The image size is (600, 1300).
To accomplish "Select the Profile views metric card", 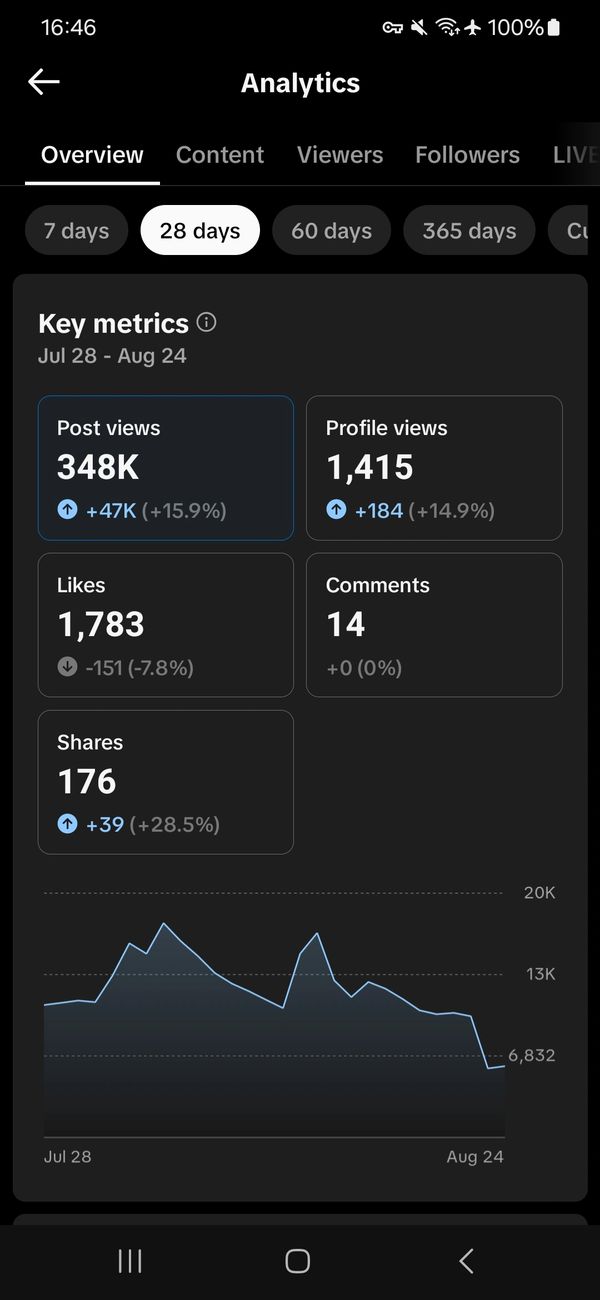I will coord(434,467).
